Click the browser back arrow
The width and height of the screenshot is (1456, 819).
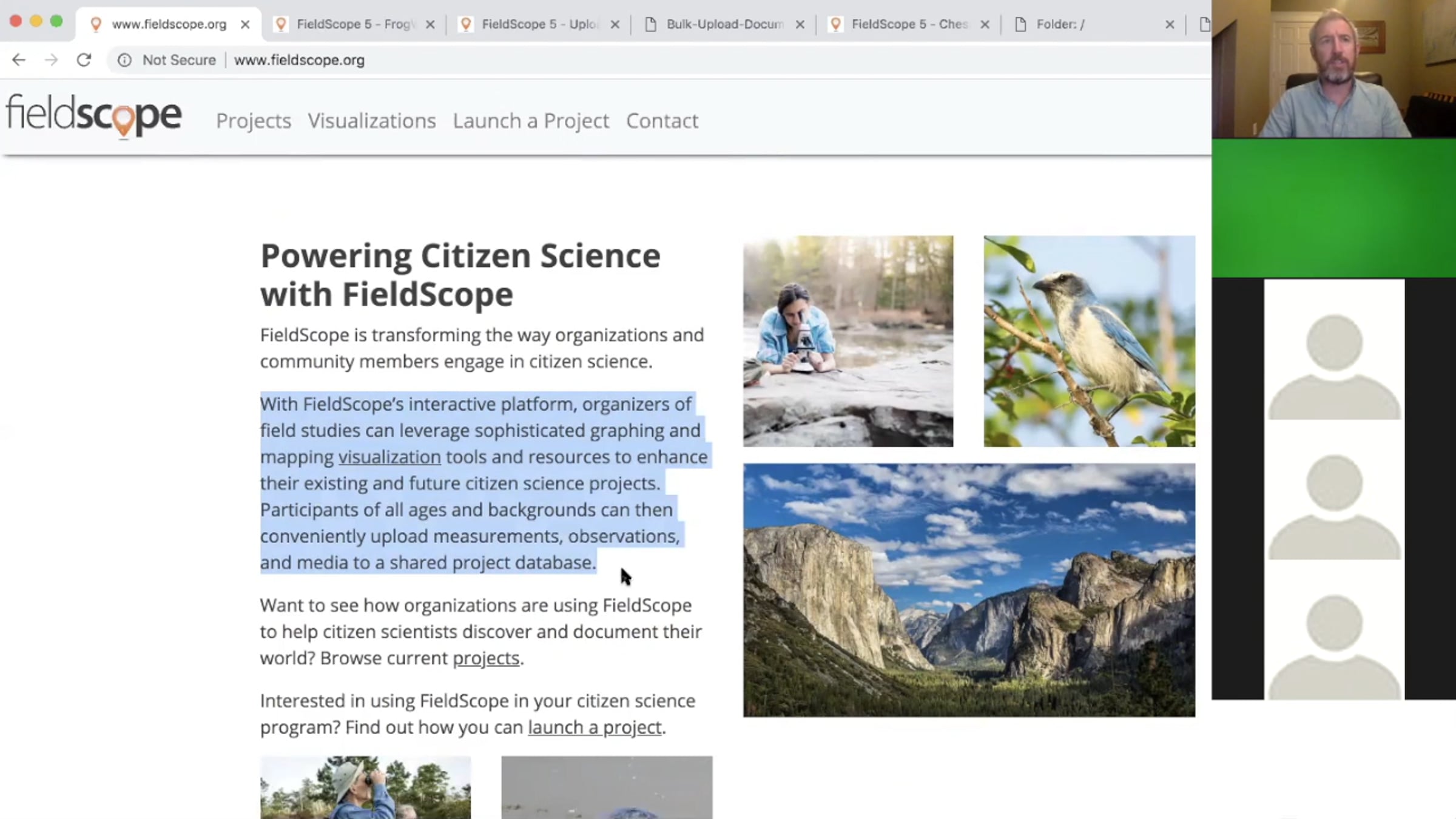tap(19, 60)
